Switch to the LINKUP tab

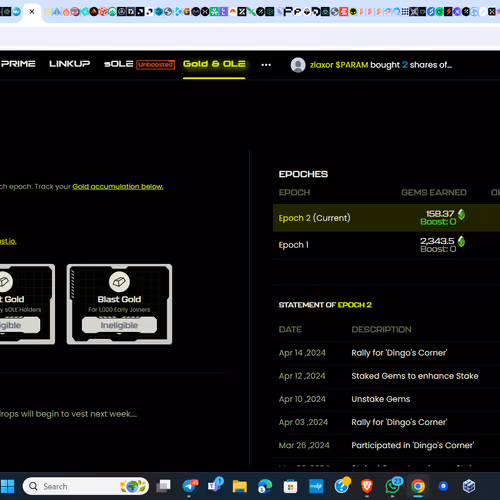[x=69, y=64]
